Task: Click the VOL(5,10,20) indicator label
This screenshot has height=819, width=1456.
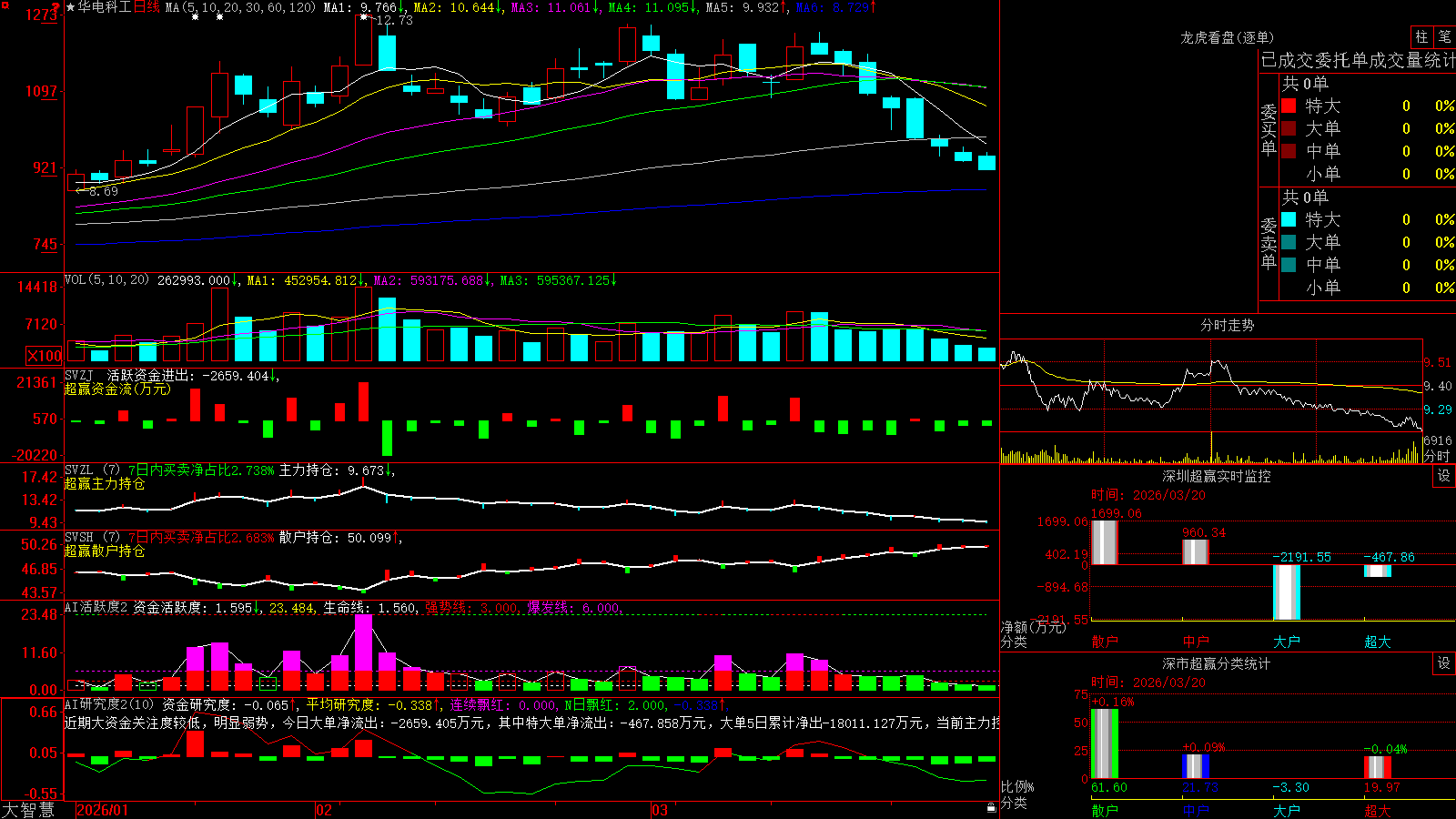Action: 106,280
